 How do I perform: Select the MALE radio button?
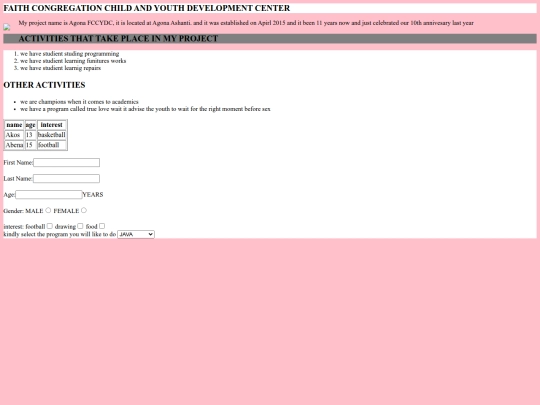[48, 210]
